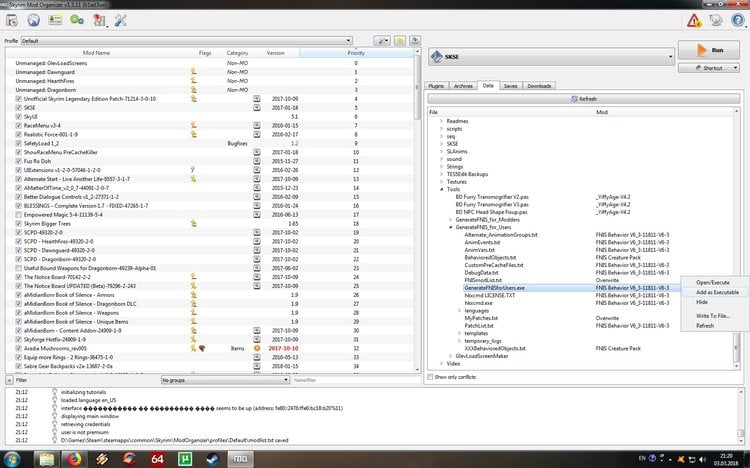This screenshot has height=468, width=750.
Task: Select GenerateFNISforUsers.exe file row
Action: tap(572, 288)
